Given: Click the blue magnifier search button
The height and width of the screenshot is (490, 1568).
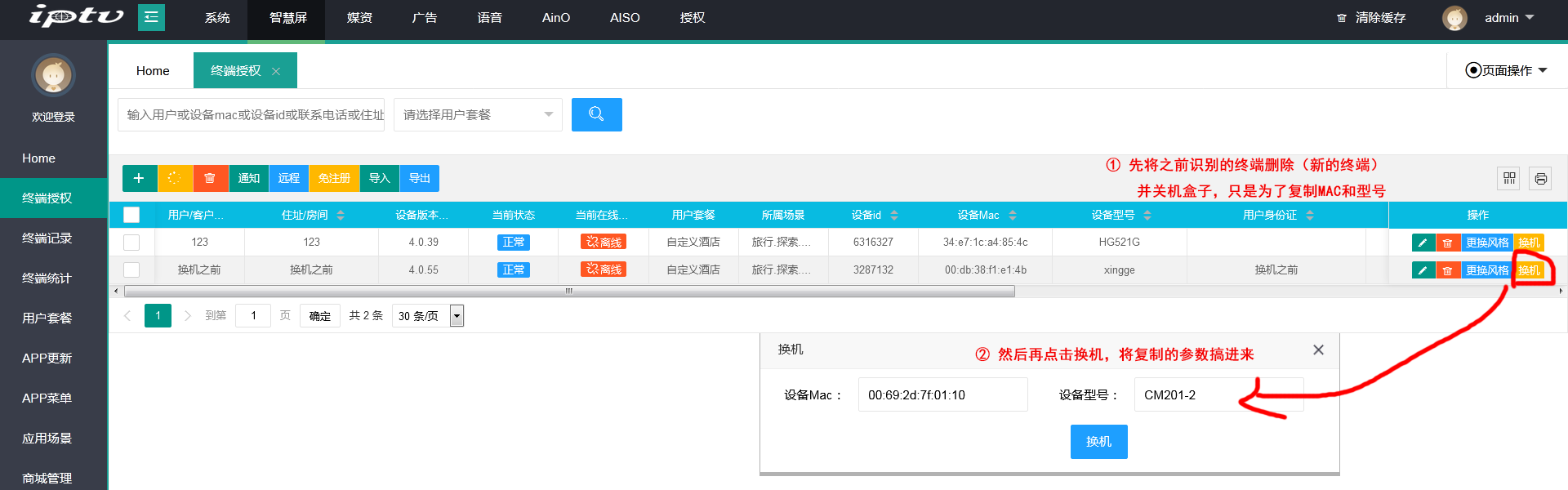Looking at the screenshot, I should (596, 114).
